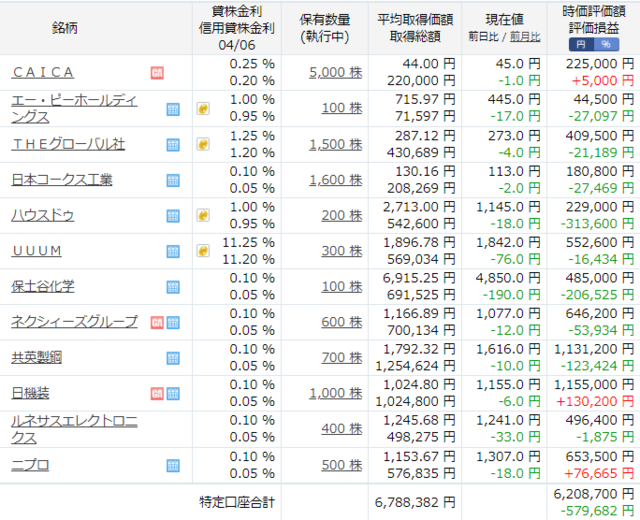Click the red CA icon next to CAICA
Image resolution: width=640 pixels, height=520 pixels.
point(157,73)
